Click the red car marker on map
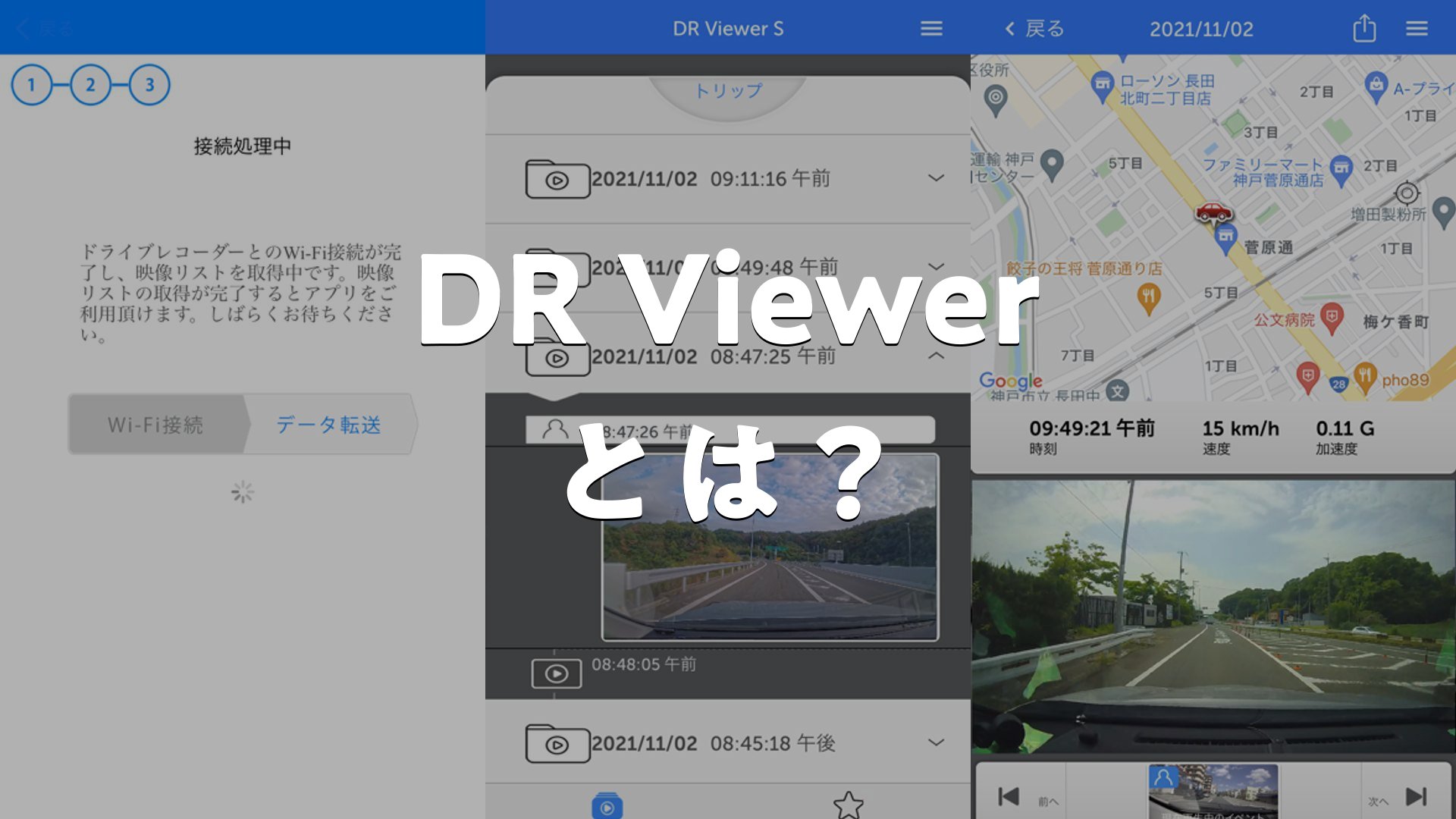 [1213, 212]
